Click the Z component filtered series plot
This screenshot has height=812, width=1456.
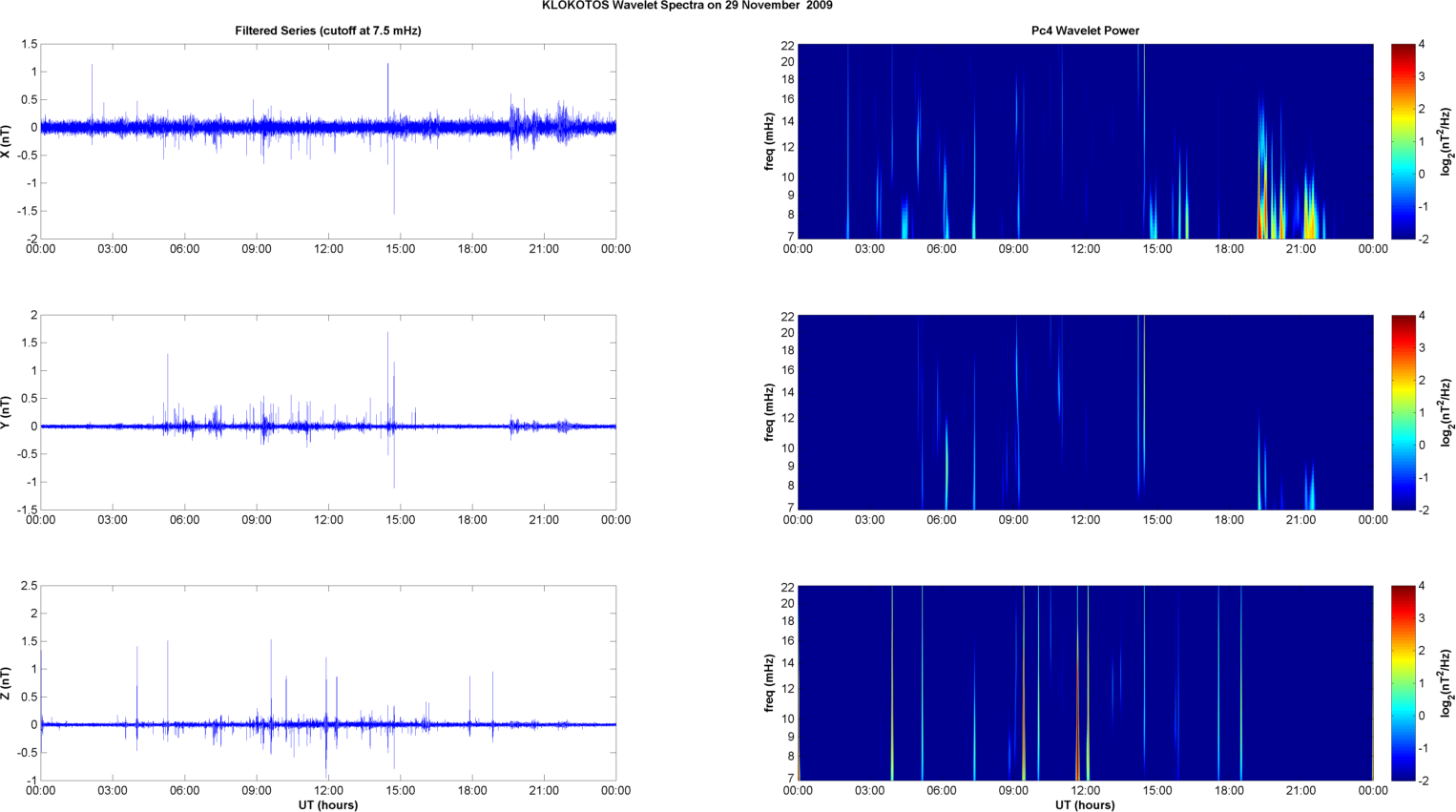point(327,683)
